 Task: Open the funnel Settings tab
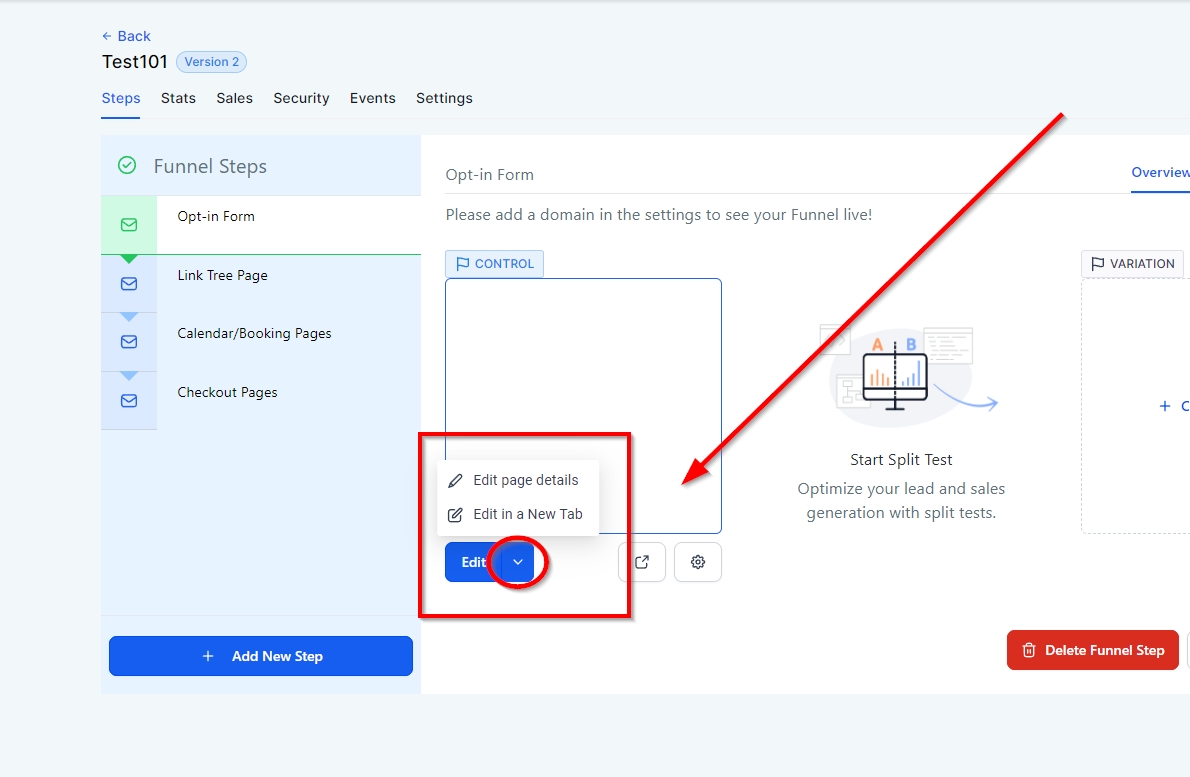pos(444,98)
